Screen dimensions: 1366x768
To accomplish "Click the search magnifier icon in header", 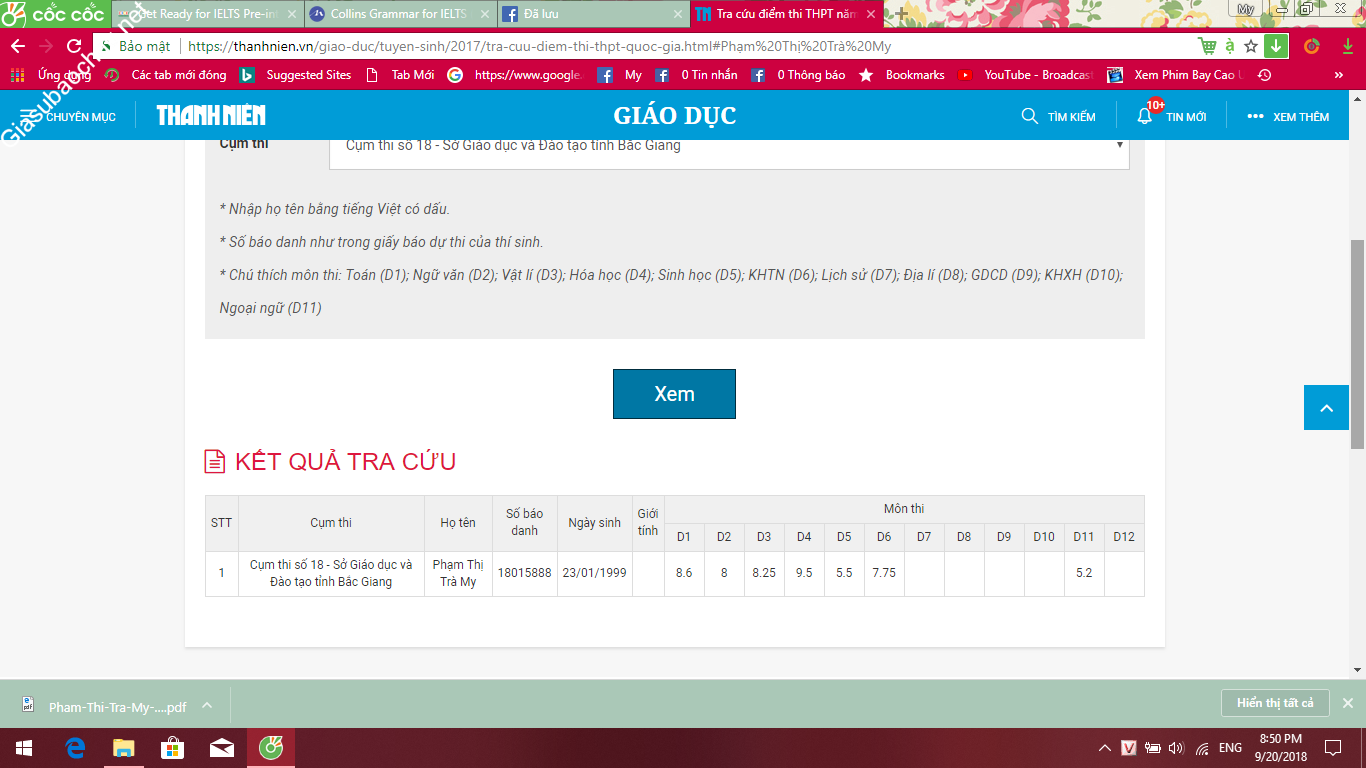I will pos(1029,116).
